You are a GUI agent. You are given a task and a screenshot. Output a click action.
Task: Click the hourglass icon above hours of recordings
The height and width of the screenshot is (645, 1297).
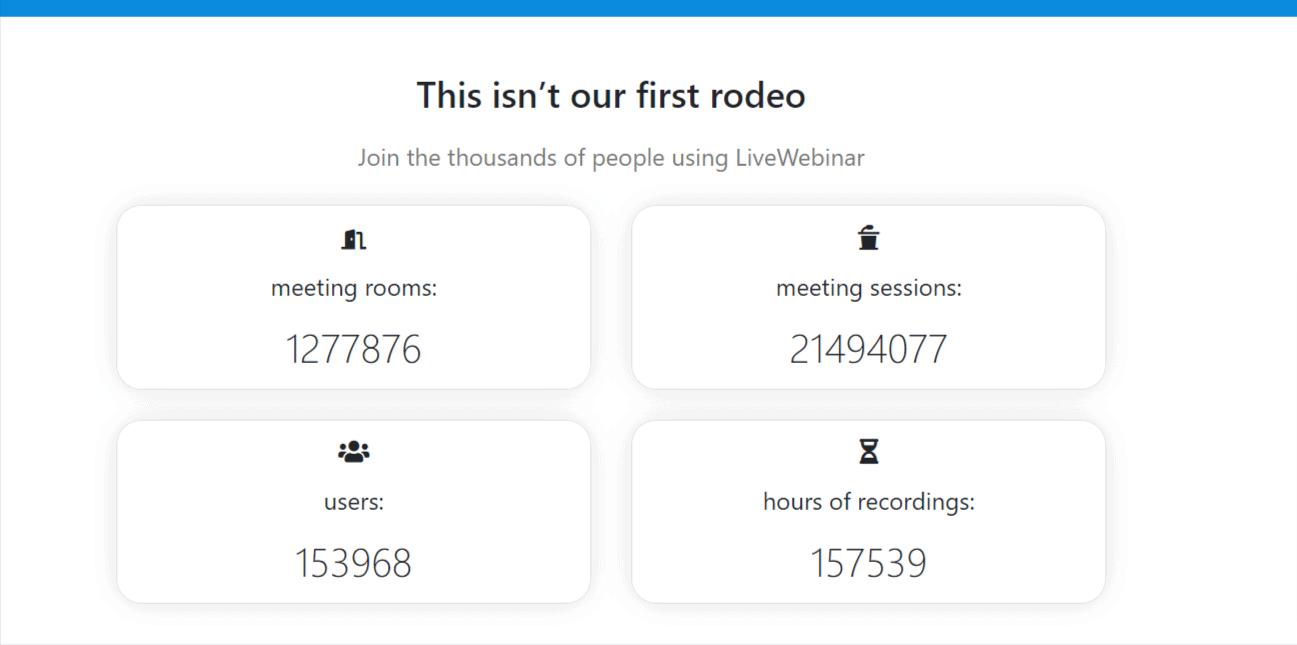click(x=869, y=452)
